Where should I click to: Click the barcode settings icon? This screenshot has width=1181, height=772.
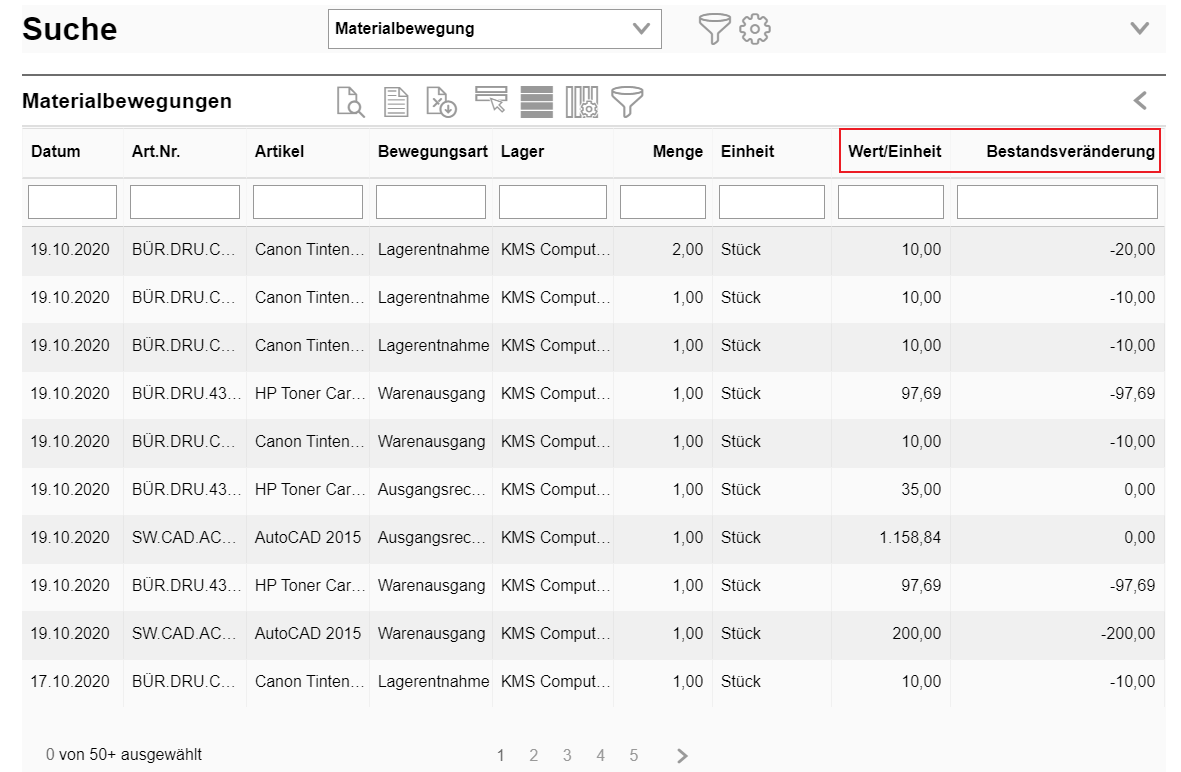[x=582, y=101]
